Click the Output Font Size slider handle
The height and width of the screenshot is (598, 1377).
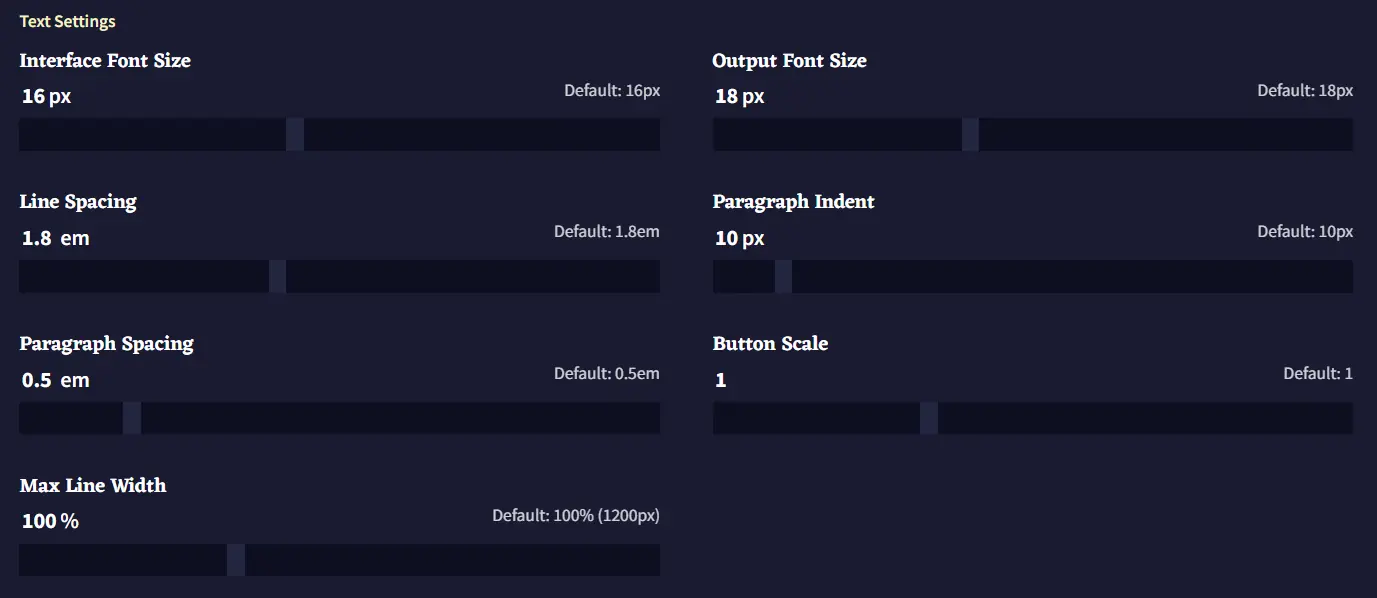coord(970,135)
